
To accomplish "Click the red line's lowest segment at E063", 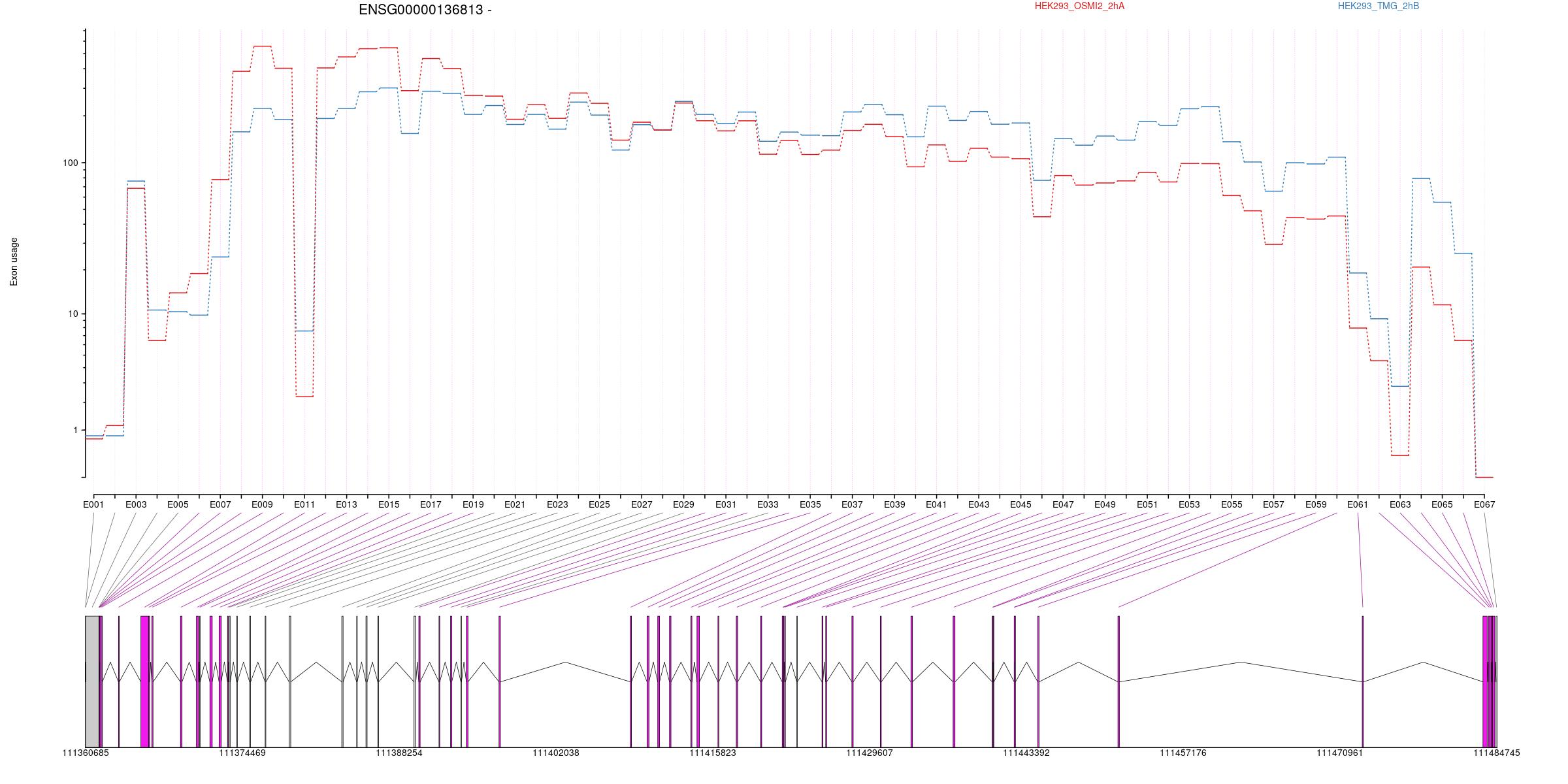I will [1400, 455].
